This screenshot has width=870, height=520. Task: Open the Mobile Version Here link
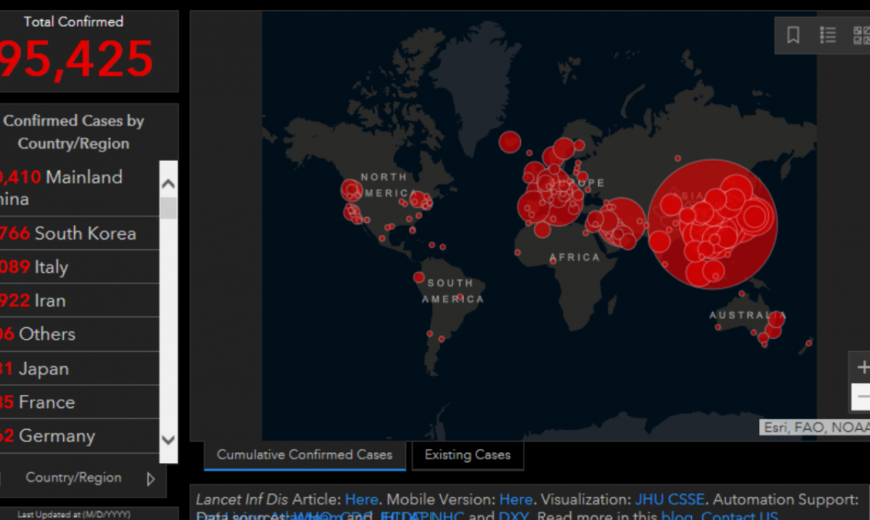(x=515, y=499)
